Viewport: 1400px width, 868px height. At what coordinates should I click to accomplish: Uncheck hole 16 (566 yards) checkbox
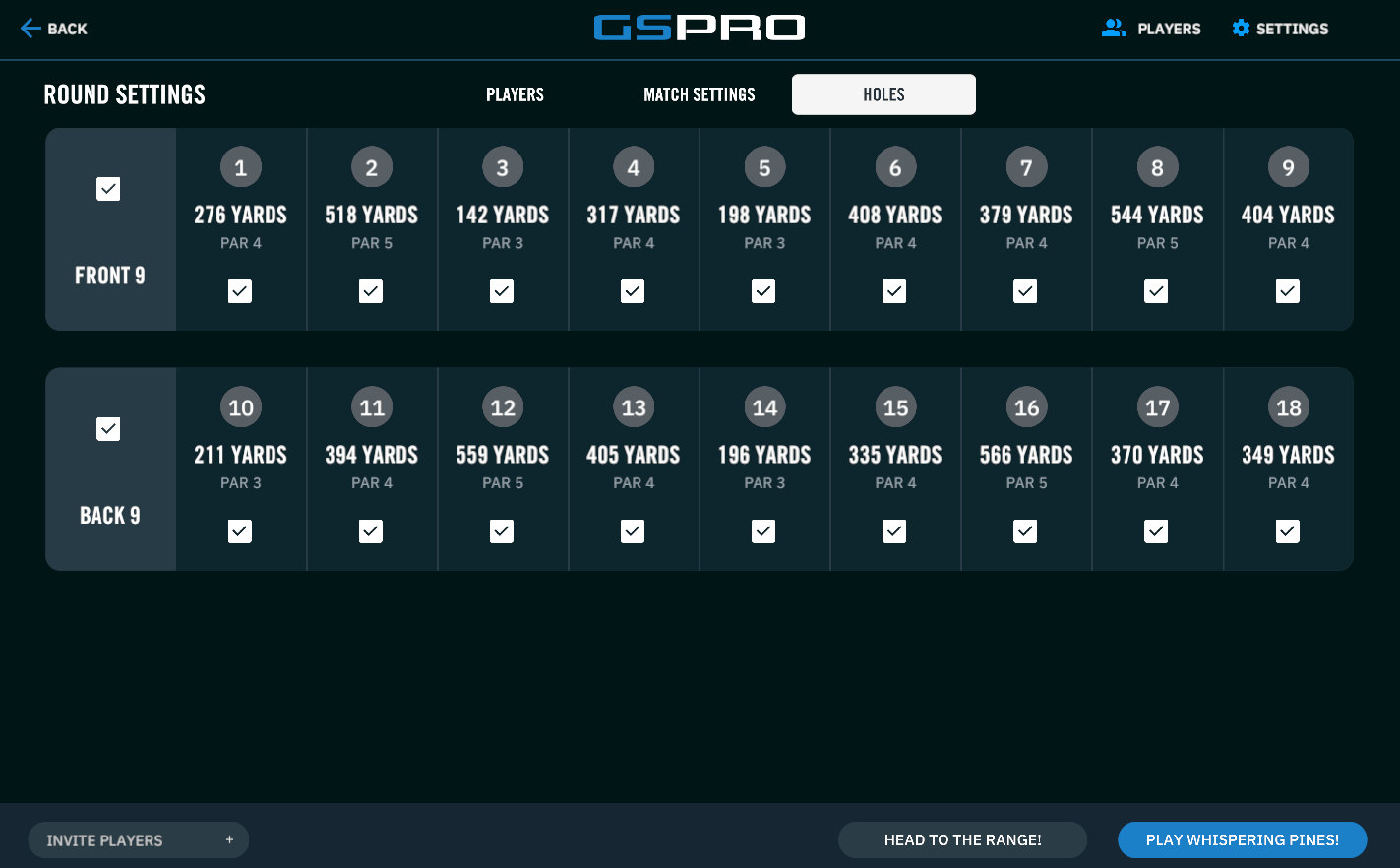coord(1025,531)
